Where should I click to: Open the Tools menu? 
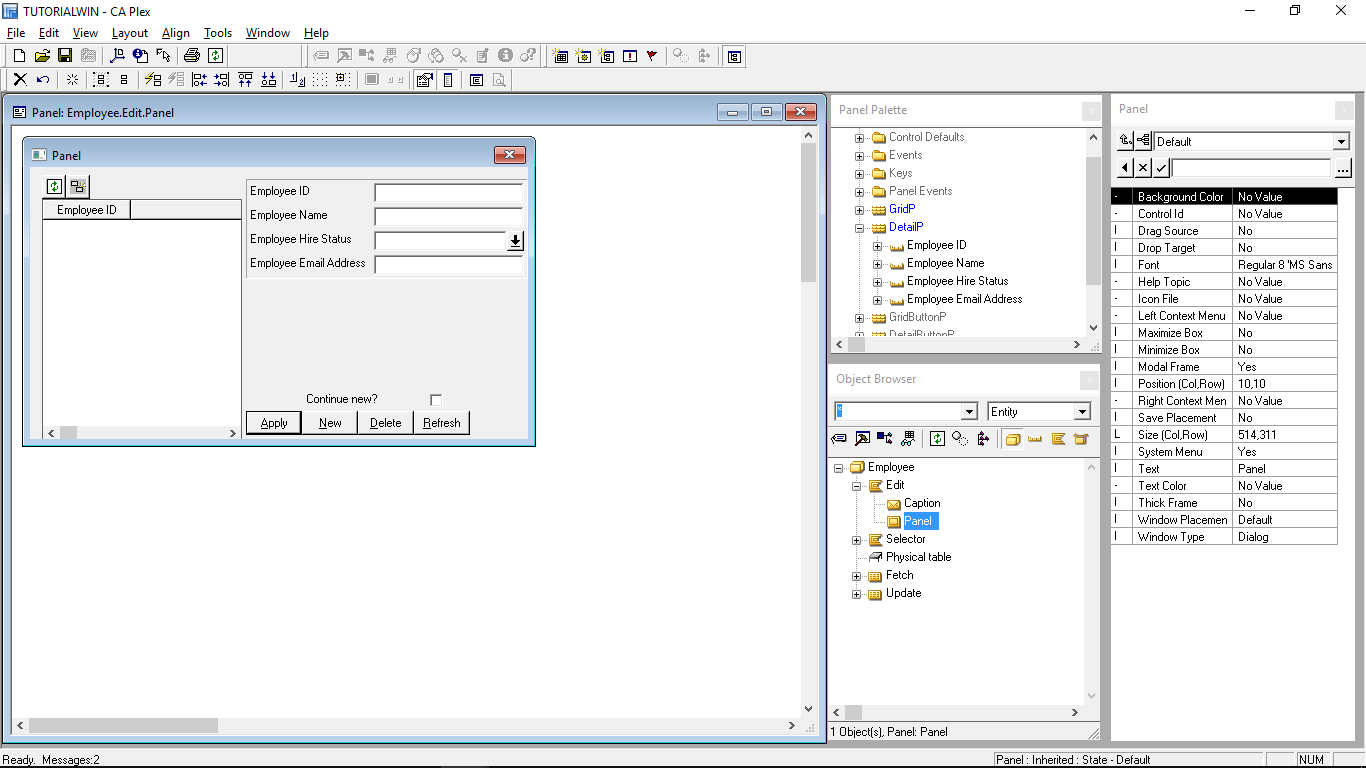pos(217,32)
